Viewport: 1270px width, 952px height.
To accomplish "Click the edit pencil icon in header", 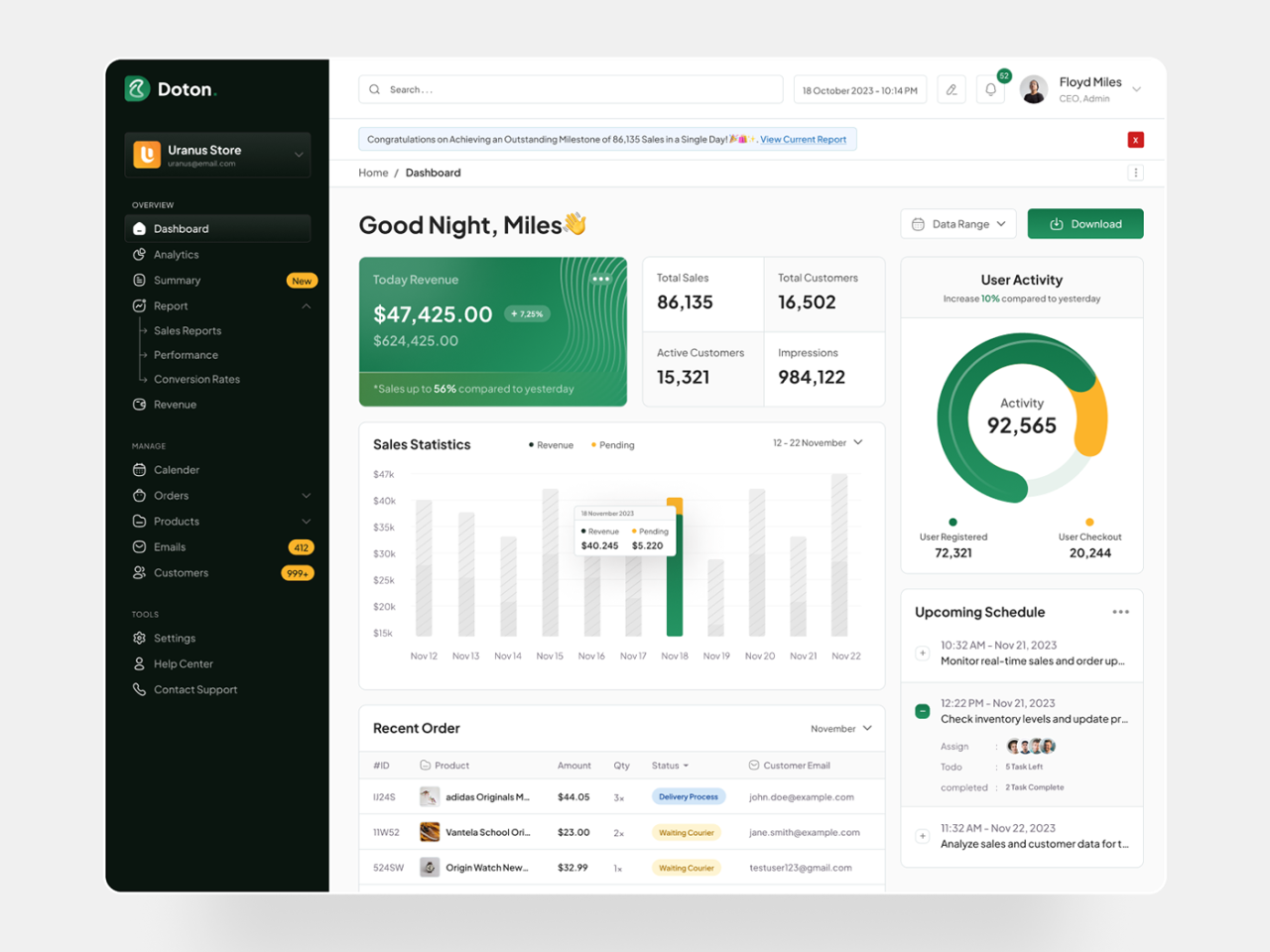I will [x=952, y=89].
